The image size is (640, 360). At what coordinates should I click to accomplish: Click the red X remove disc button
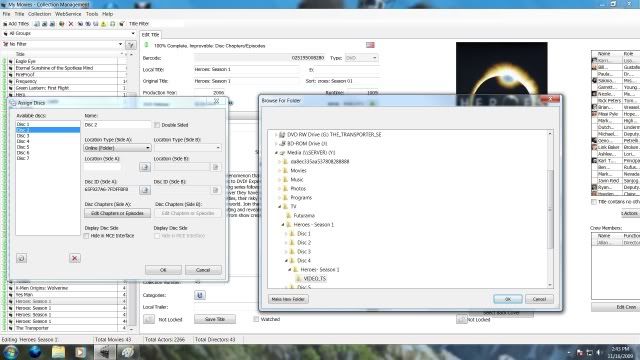75,258
